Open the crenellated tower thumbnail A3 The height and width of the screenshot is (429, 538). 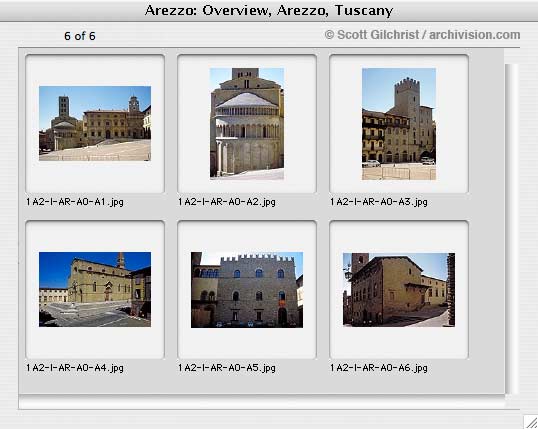pyautogui.click(x=399, y=124)
